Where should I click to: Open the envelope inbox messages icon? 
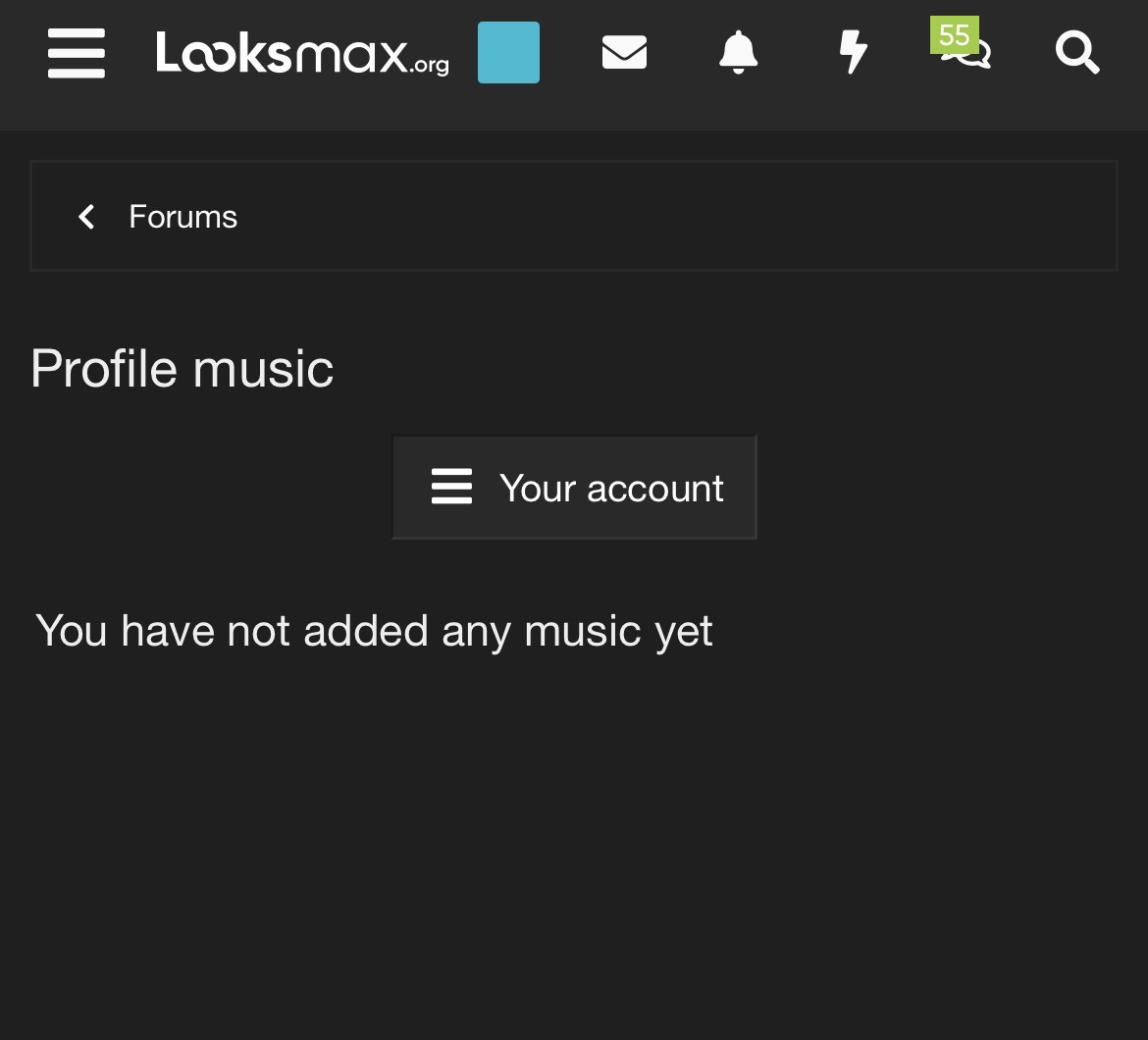tap(624, 53)
